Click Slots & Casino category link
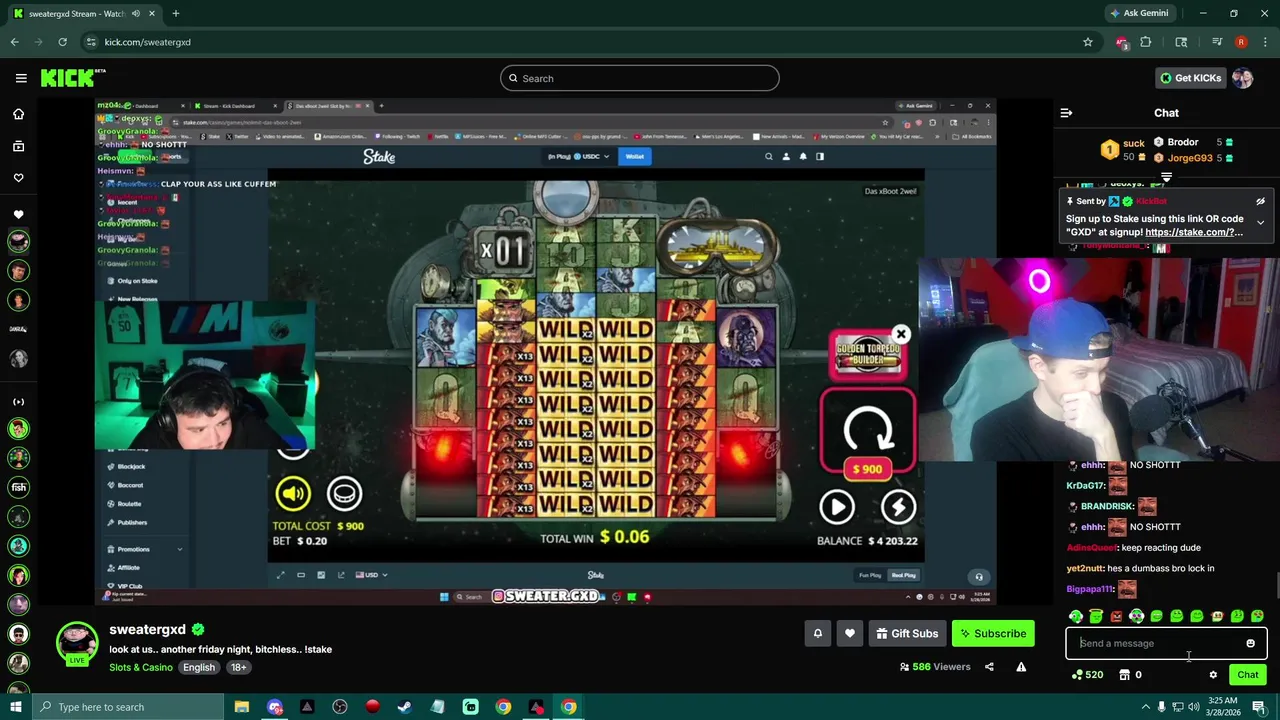The height and width of the screenshot is (720, 1280). (141, 667)
